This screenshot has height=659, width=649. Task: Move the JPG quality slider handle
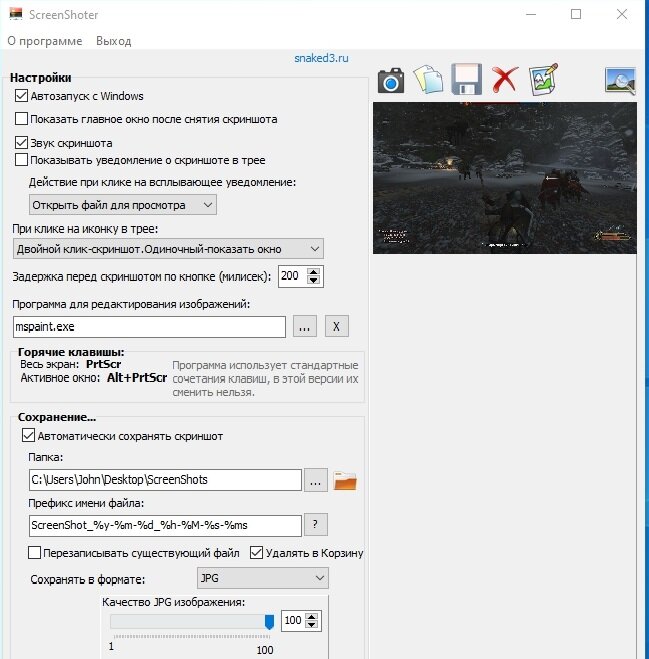pos(269,622)
